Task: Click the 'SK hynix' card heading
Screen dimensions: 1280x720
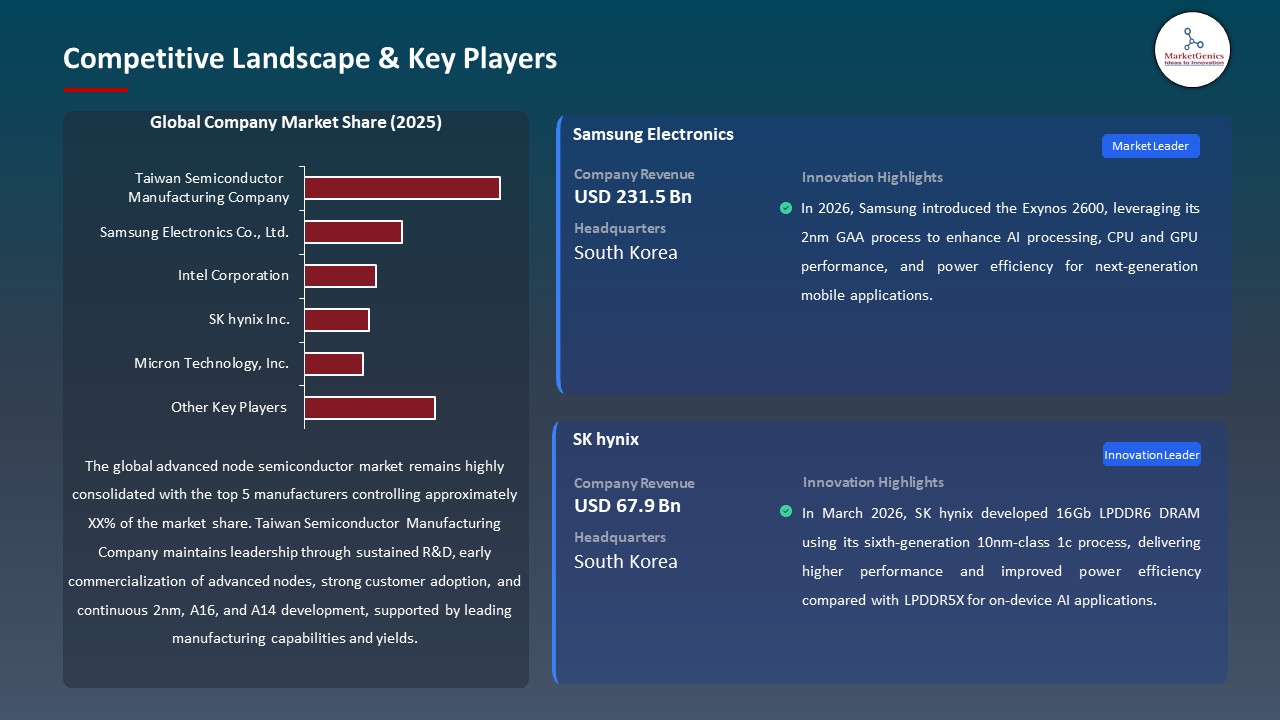Action: coord(606,439)
